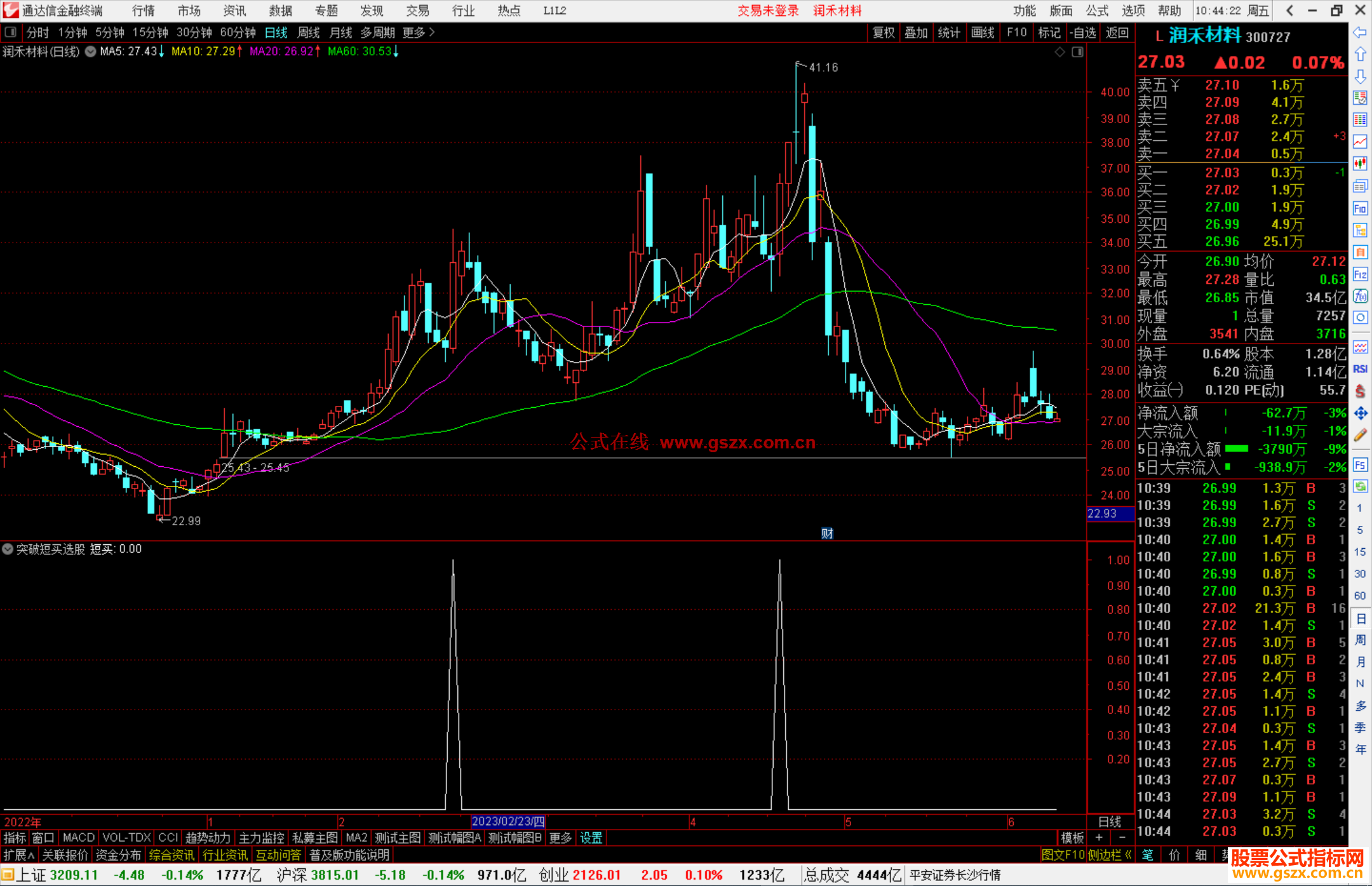
Task: Click the candlestick chart sidebar icon
Action: [1360, 163]
